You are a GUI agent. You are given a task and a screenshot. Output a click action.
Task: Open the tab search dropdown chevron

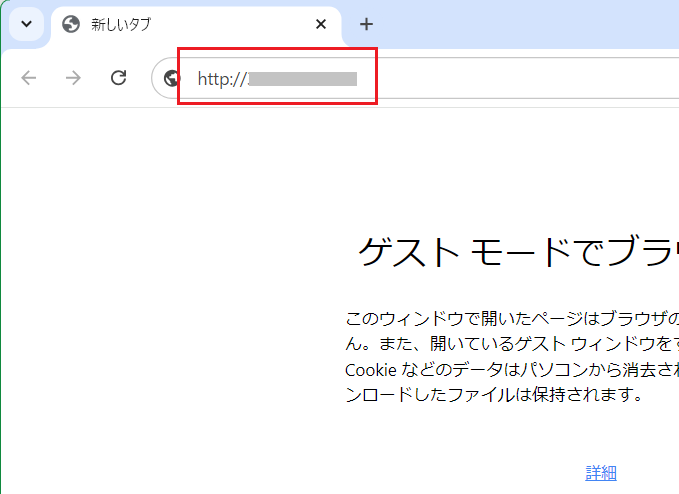tap(26, 24)
